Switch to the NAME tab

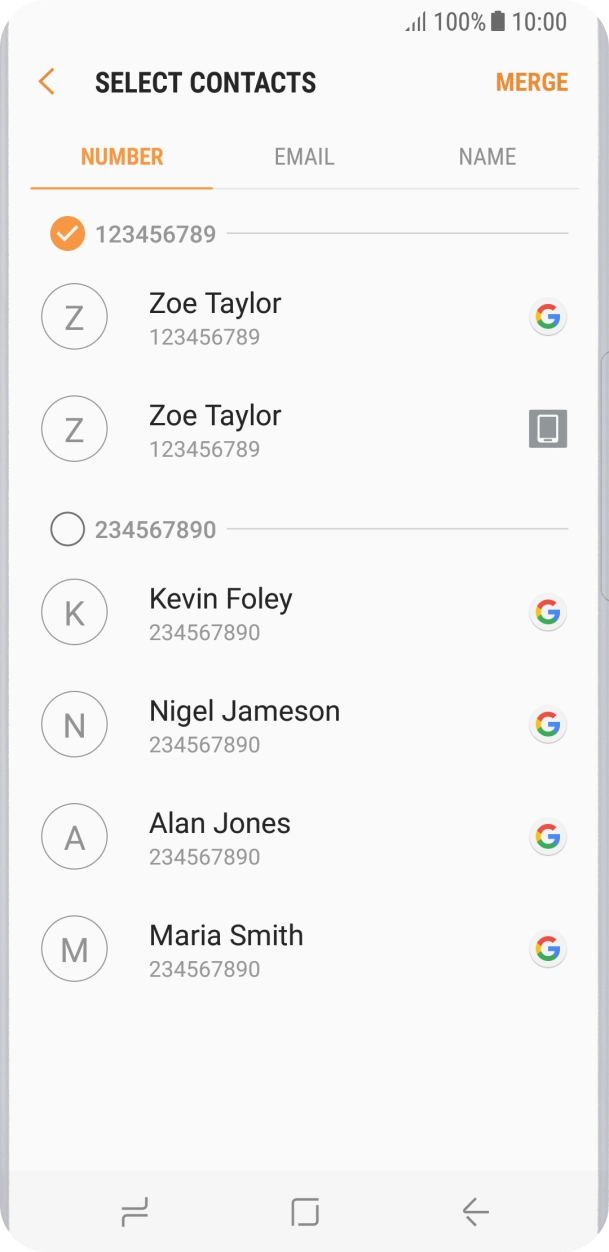click(487, 157)
